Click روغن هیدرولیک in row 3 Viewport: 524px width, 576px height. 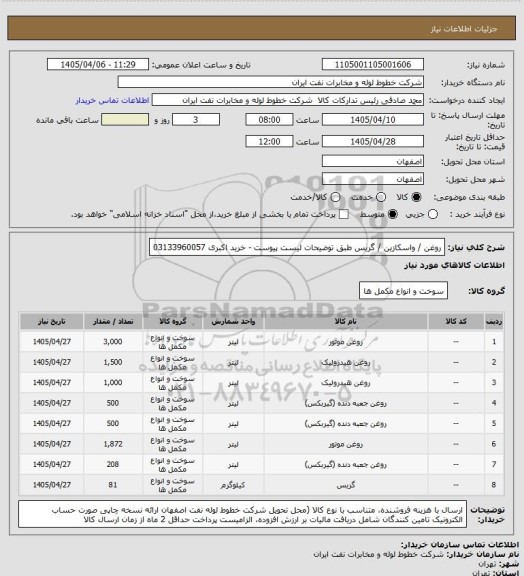(x=346, y=383)
